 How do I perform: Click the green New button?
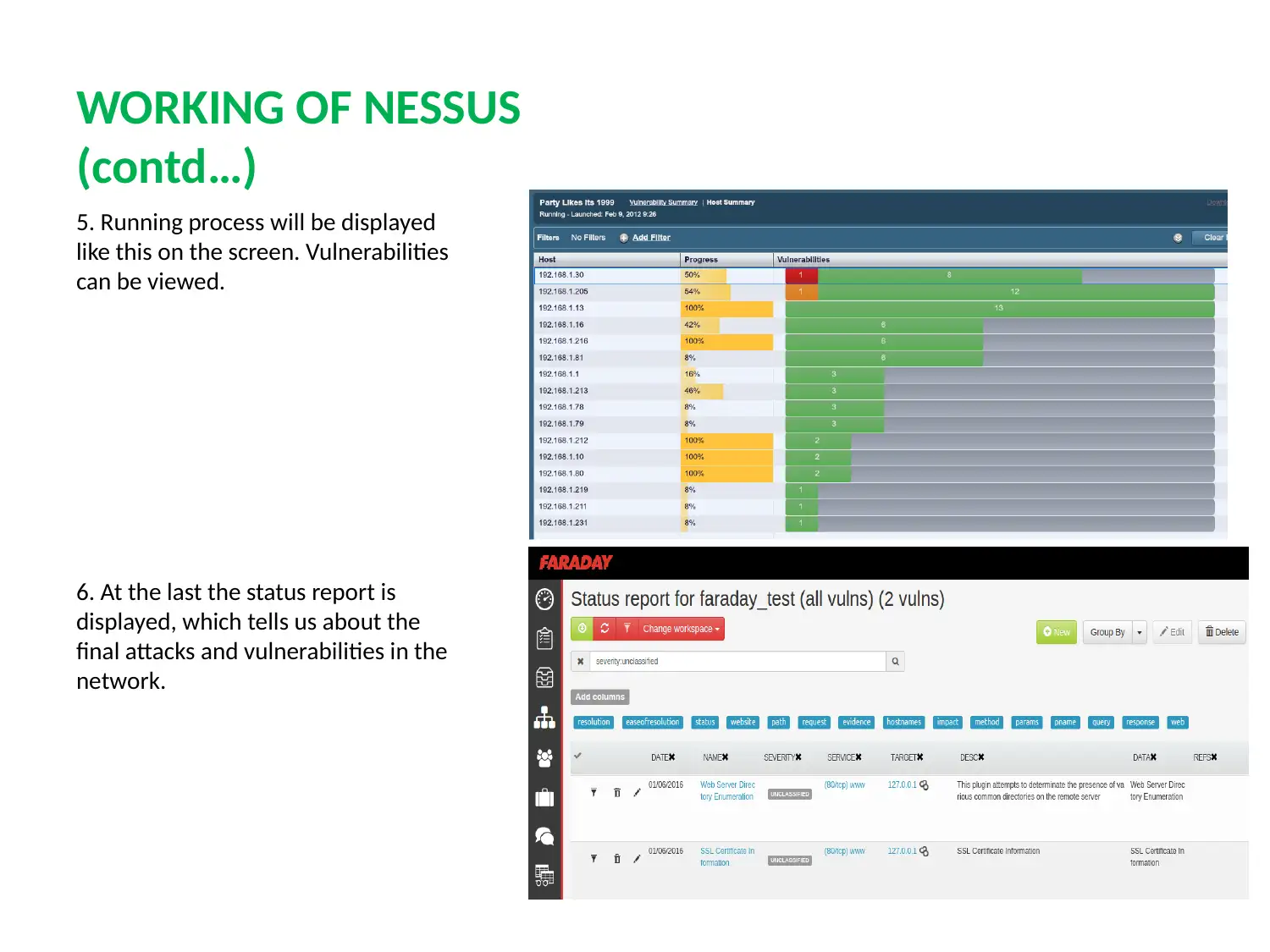(1057, 632)
